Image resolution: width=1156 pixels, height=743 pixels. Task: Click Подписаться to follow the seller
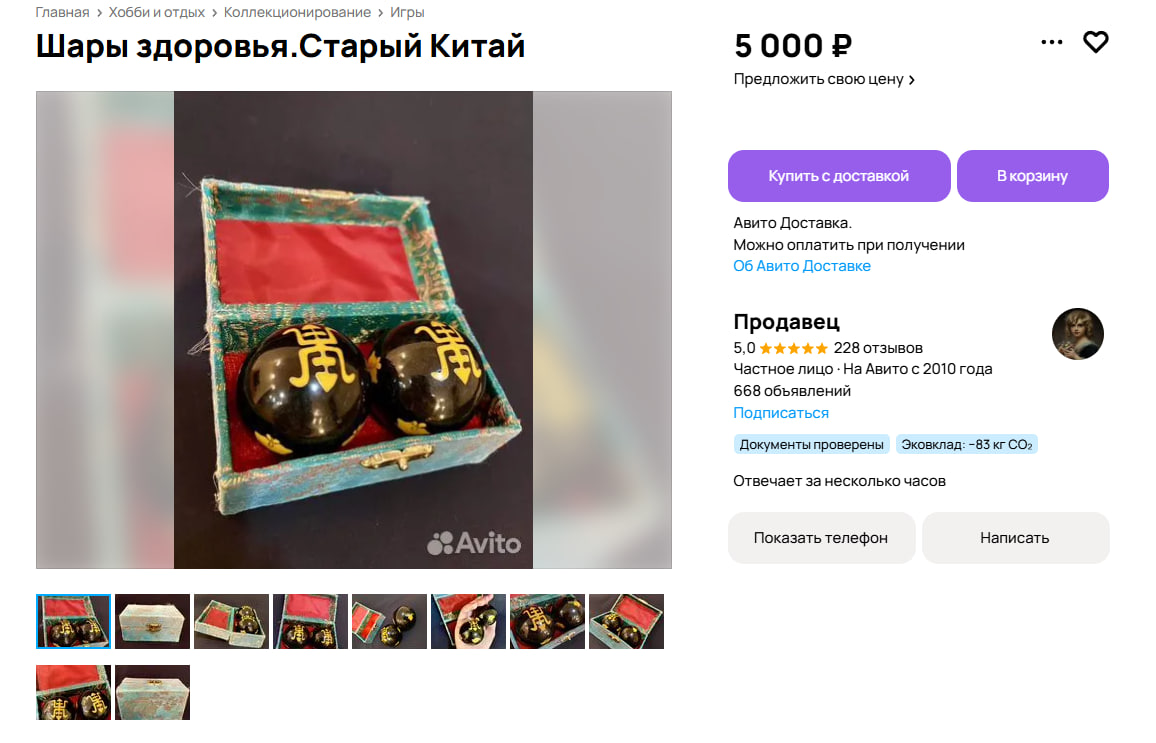(x=781, y=413)
